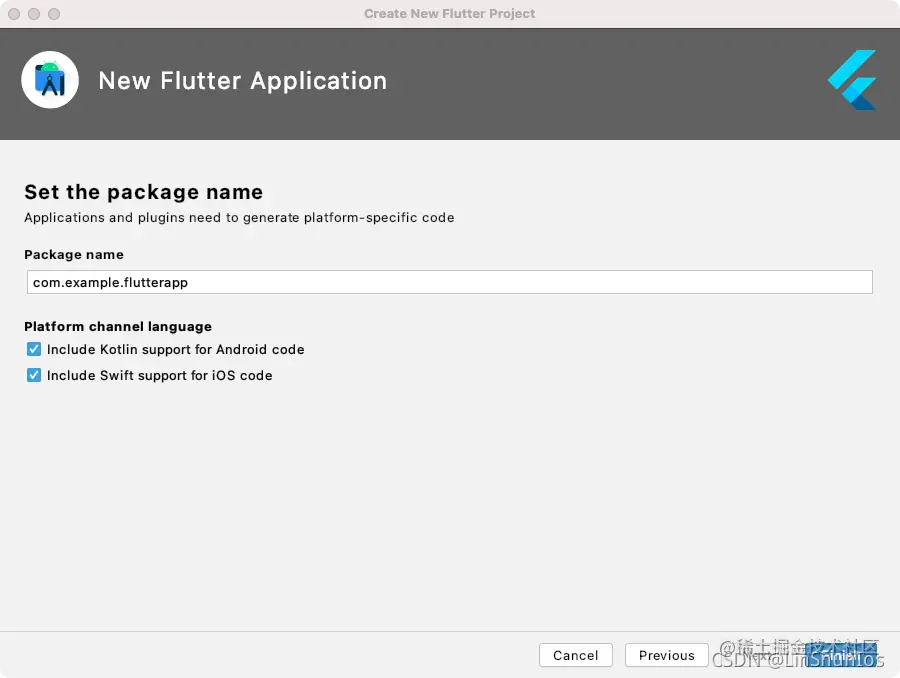Close the dialog using the window close button
900x678 pixels.
pyautogui.click(x=14, y=14)
